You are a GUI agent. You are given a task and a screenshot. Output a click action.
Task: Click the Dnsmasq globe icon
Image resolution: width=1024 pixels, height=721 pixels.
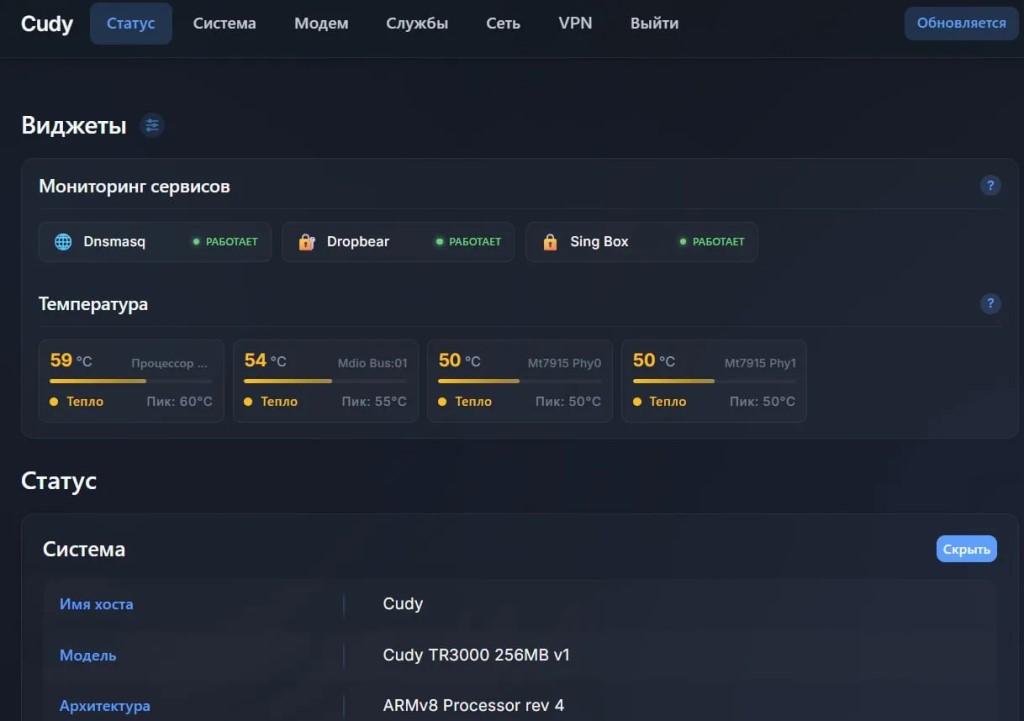[x=63, y=242]
